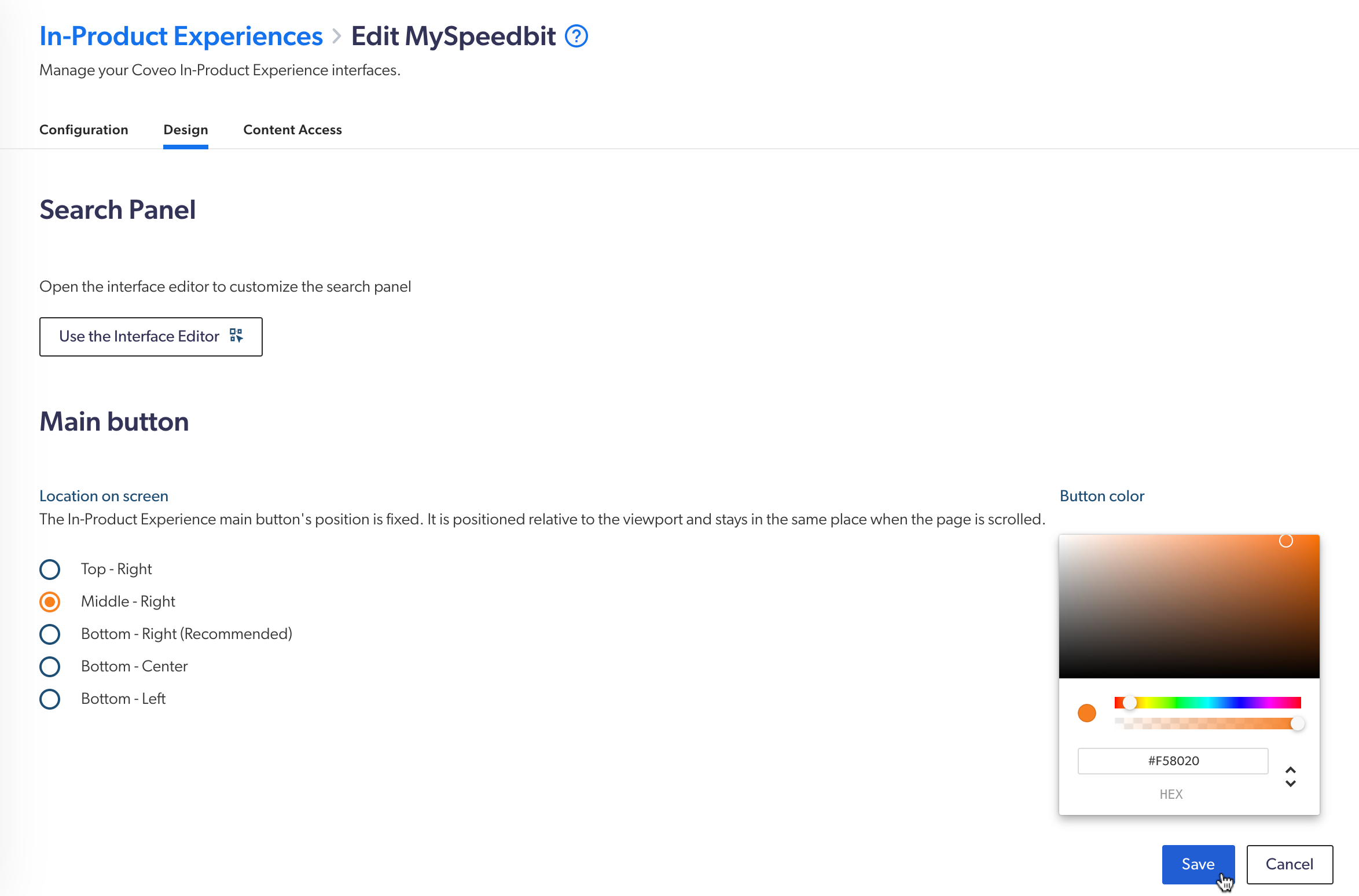Switch to the Configuration tab
Image resolution: width=1359 pixels, height=896 pixels.
(84, 130)
